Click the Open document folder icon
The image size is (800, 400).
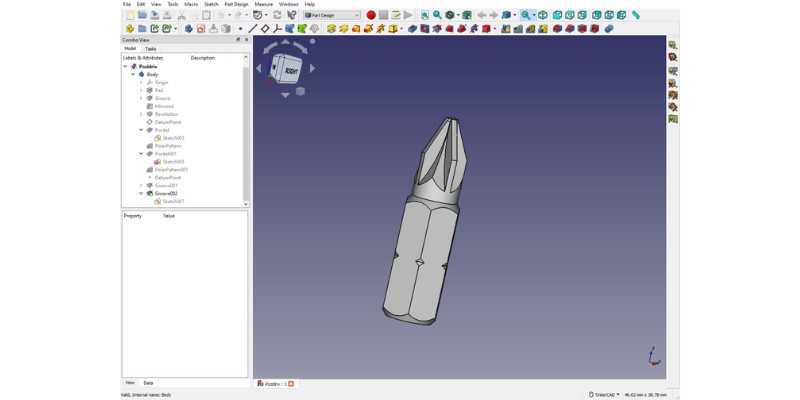(142, 15)
